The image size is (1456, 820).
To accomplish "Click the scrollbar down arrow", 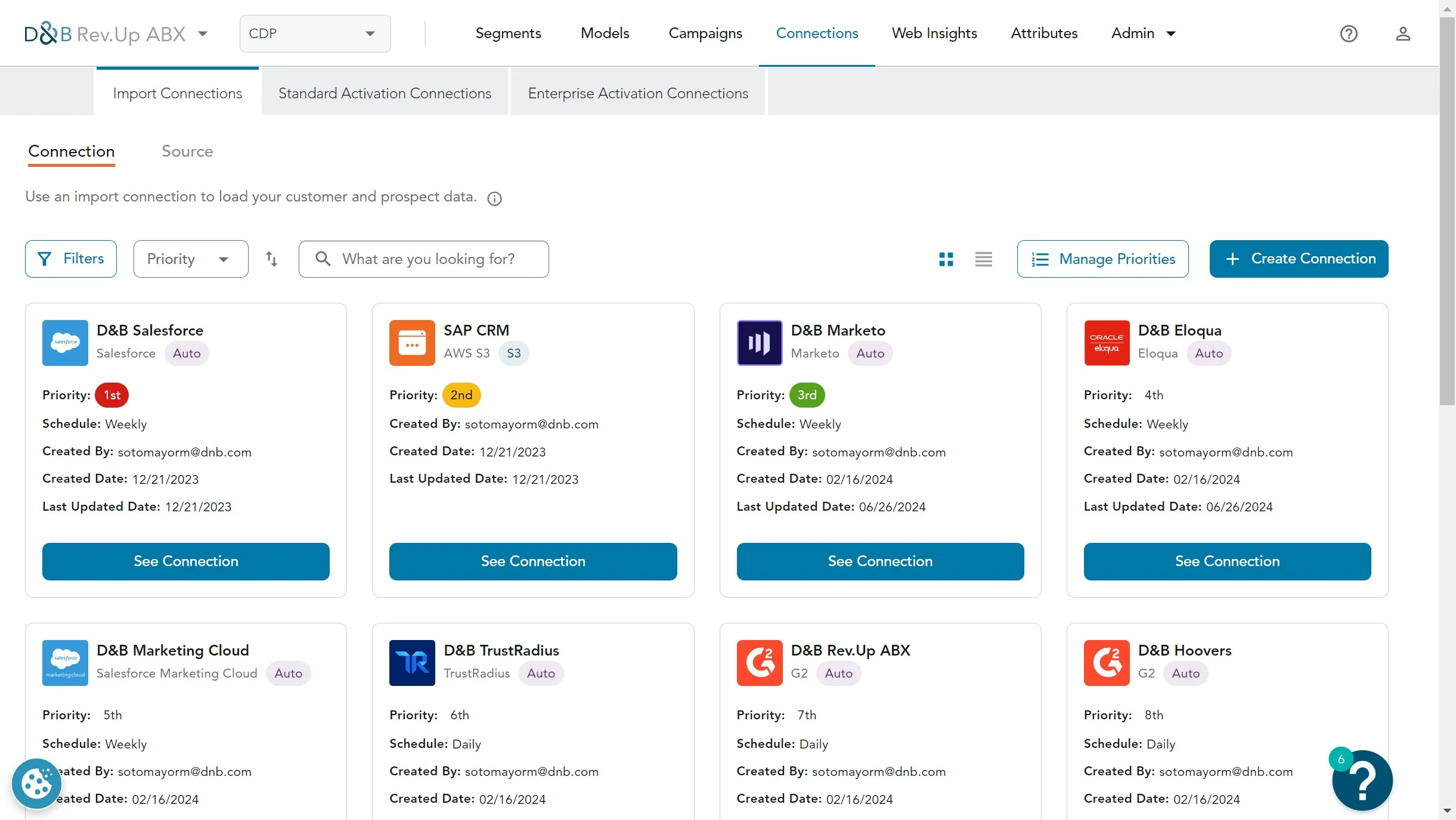I will 1447,810.
